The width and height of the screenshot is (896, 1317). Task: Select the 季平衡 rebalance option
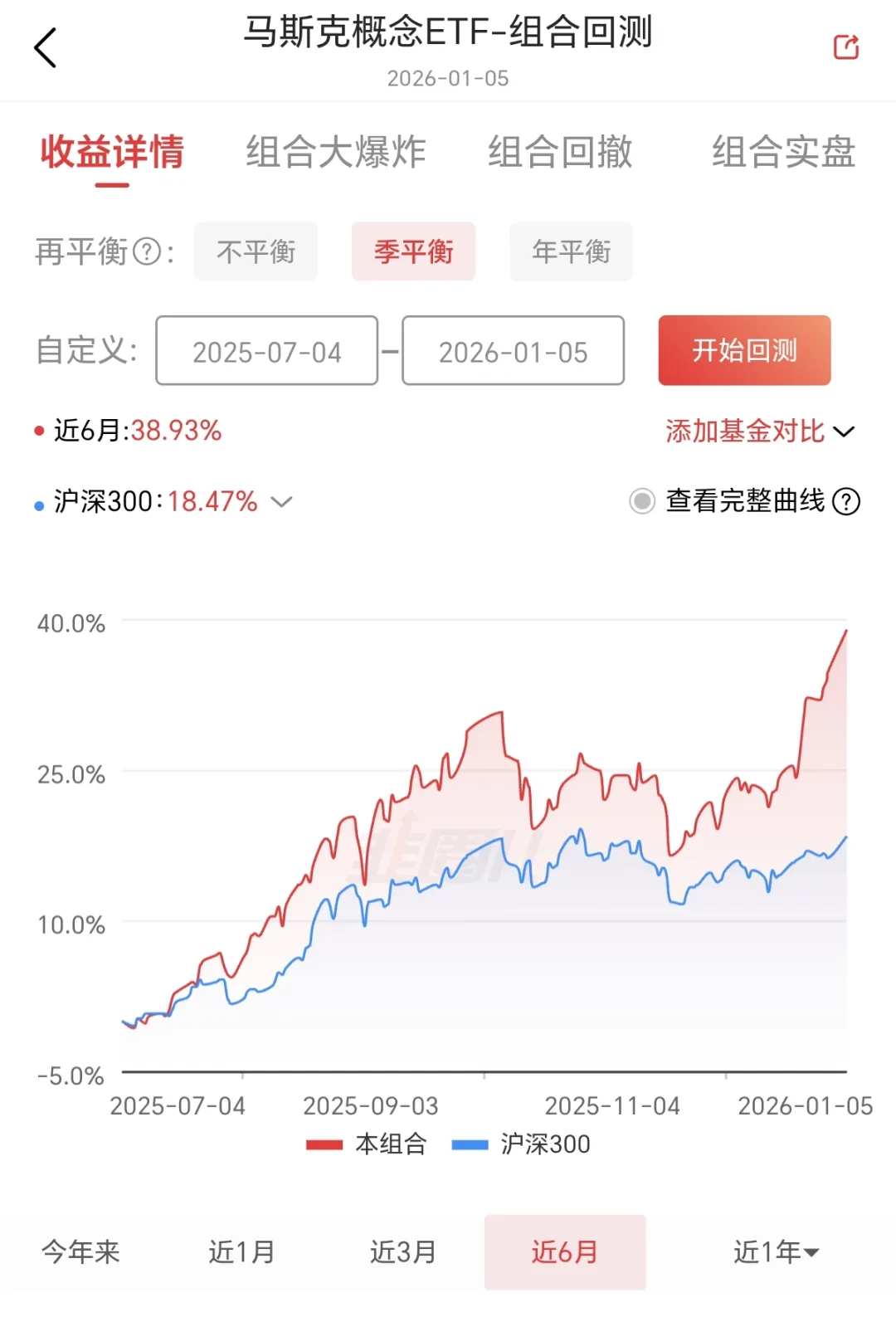click(x=413, y=251)
